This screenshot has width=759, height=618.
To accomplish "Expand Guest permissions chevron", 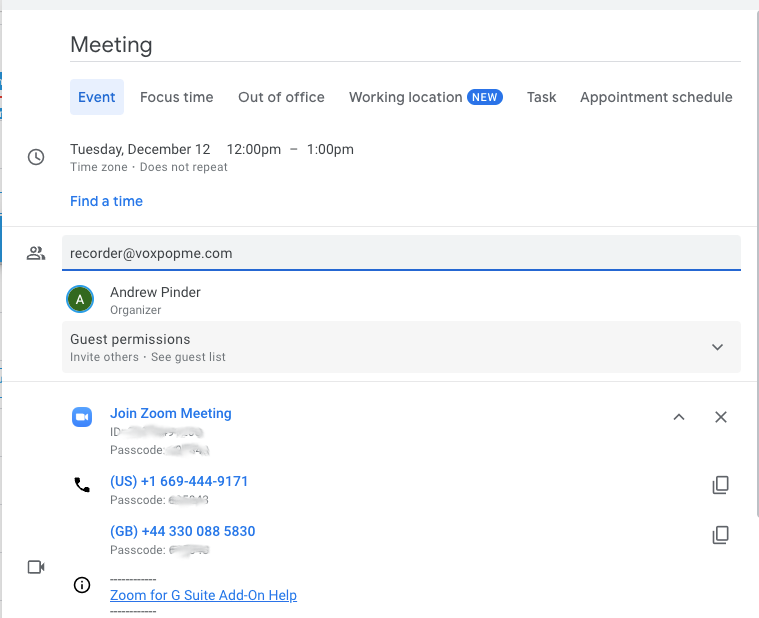I will [717, 347].
